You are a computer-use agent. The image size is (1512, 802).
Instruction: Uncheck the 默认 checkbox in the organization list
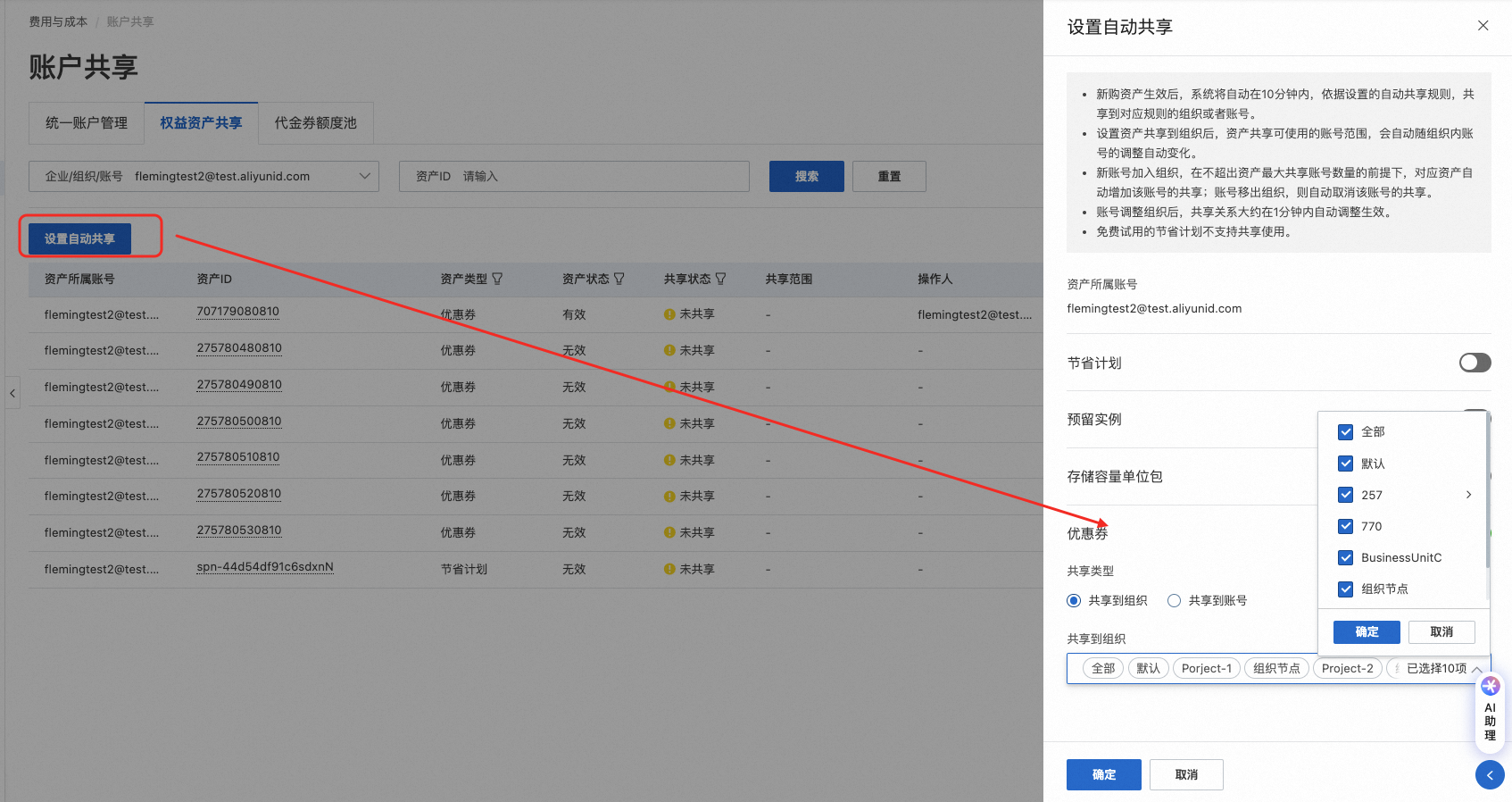coord(1345,464)
